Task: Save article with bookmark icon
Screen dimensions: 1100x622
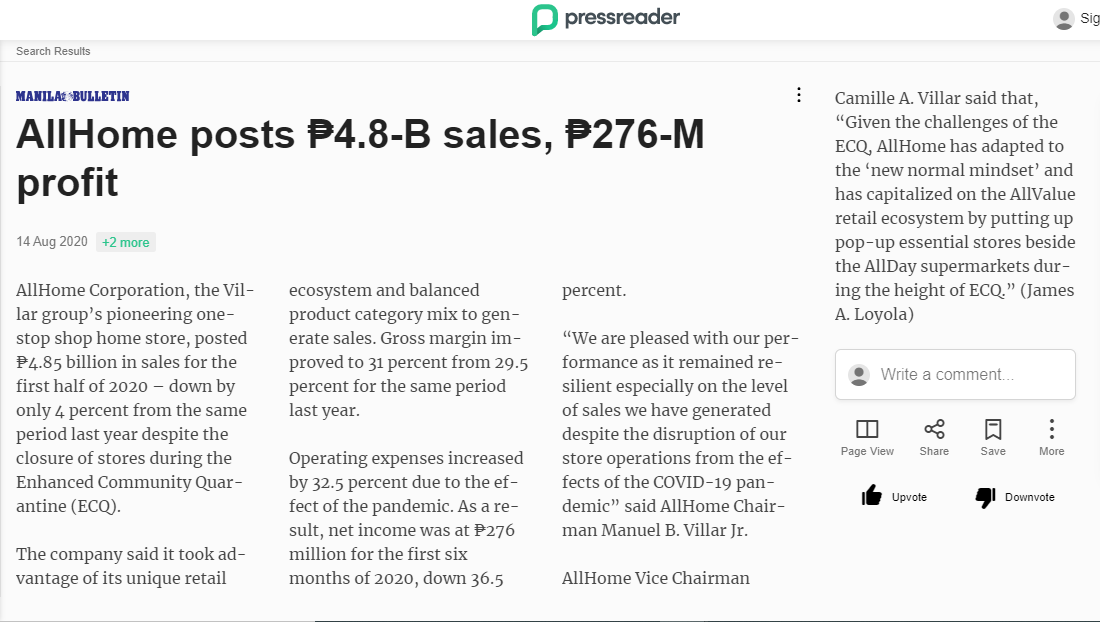Action: pyautogui.click(x=993, y=429)
